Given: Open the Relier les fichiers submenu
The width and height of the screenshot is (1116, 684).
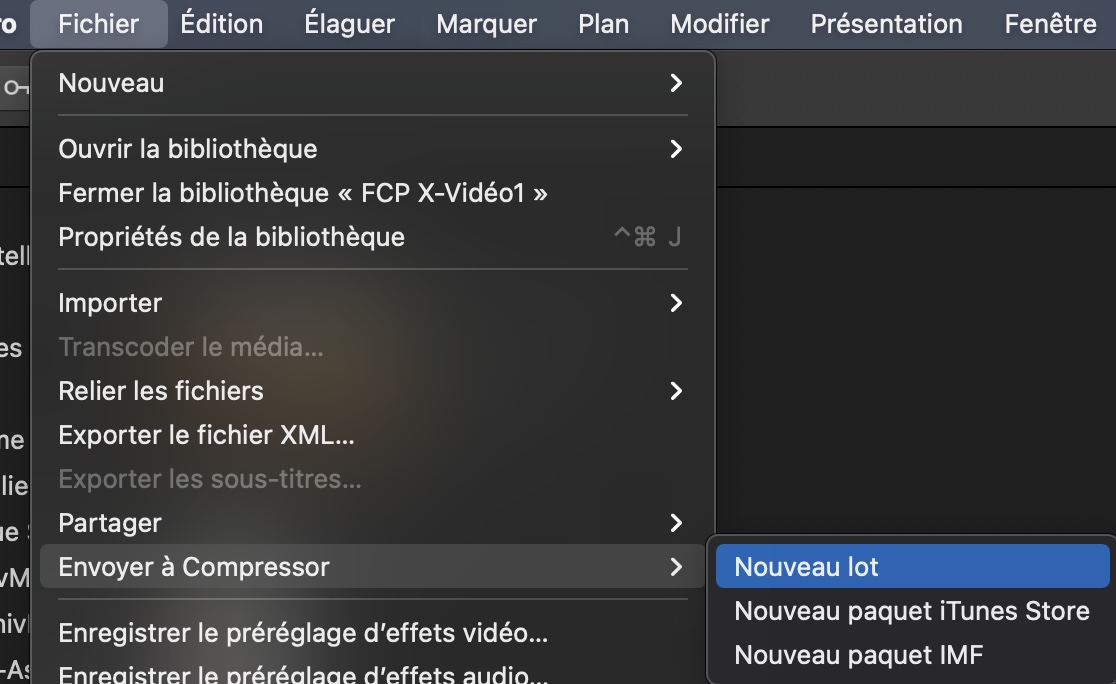Looking at the screenshot, I should (160, 391).
